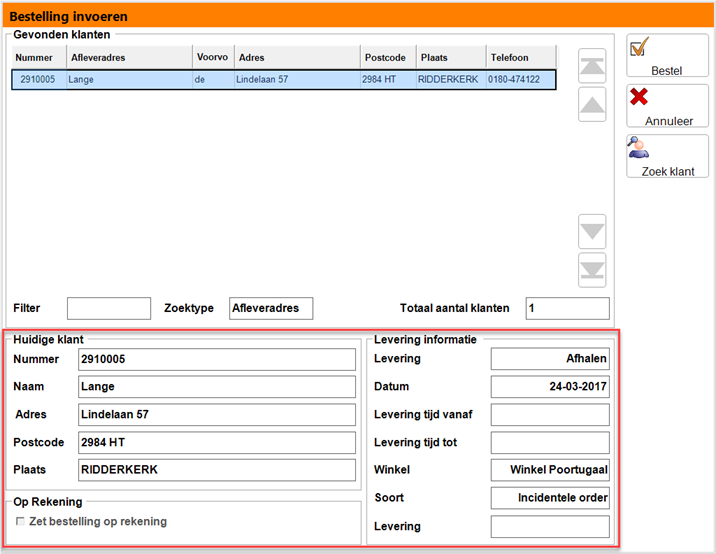Move up one row with up arrow
Screen dimensions: 716x554
(x=592, y=105)
